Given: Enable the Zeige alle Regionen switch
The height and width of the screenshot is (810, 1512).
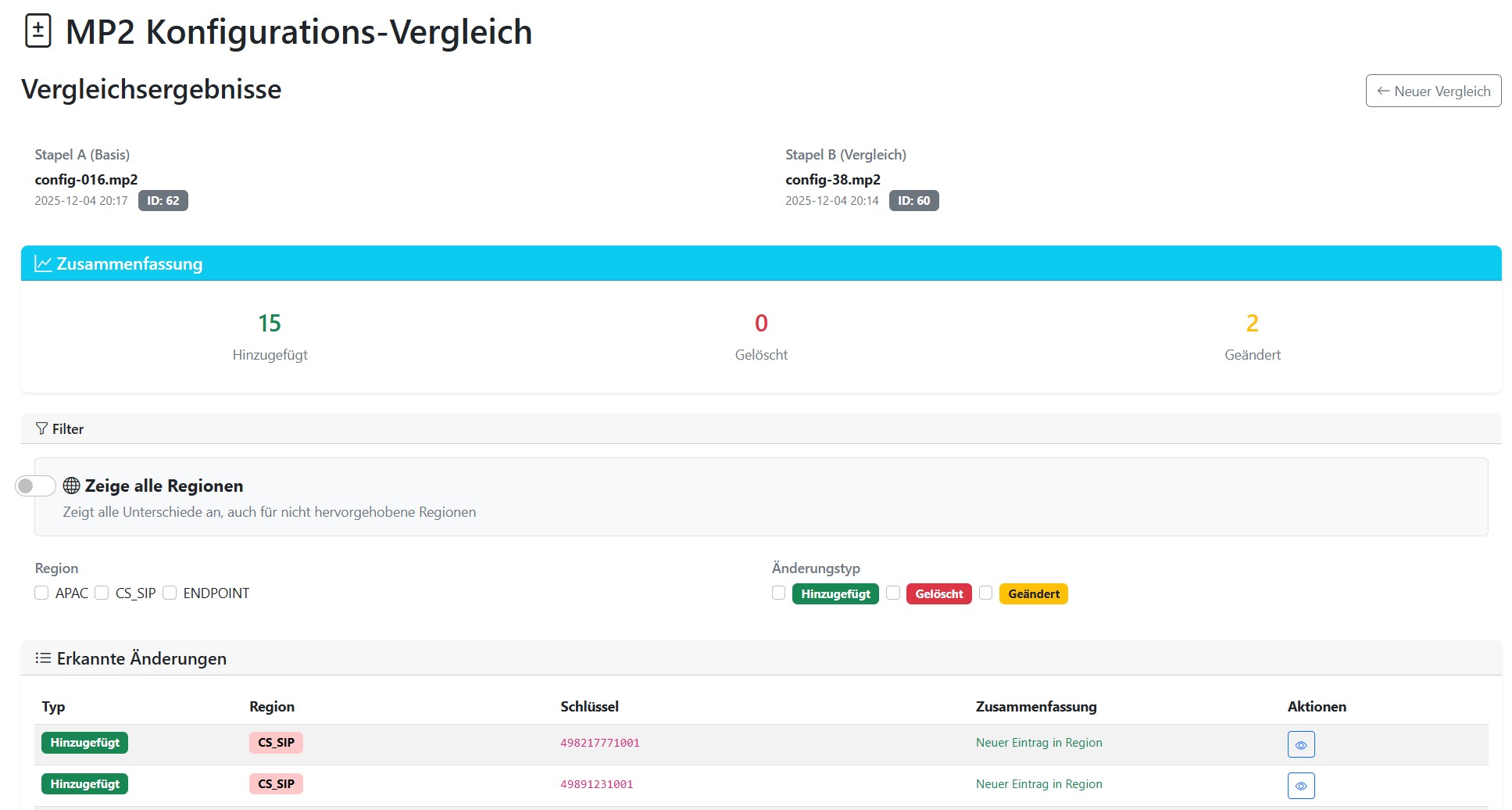Looking at the screenshot, I should [x=35, y=485].
